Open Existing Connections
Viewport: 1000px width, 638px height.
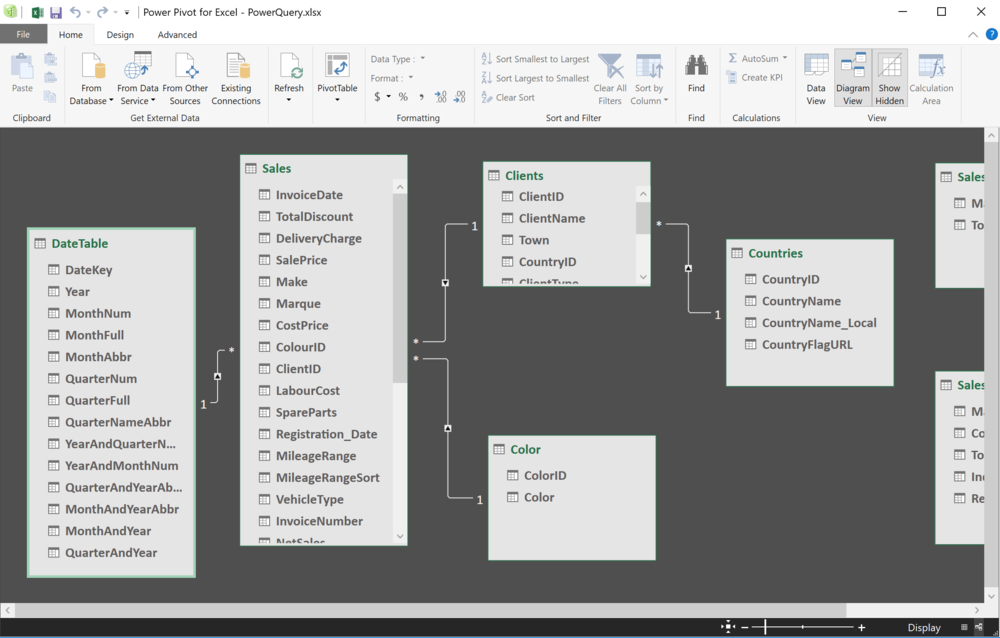pyautogui.click(x=236, y=77)
